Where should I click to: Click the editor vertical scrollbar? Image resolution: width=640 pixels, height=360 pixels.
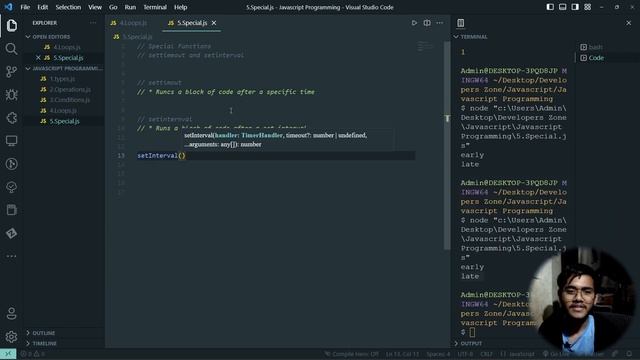[447, 145]
